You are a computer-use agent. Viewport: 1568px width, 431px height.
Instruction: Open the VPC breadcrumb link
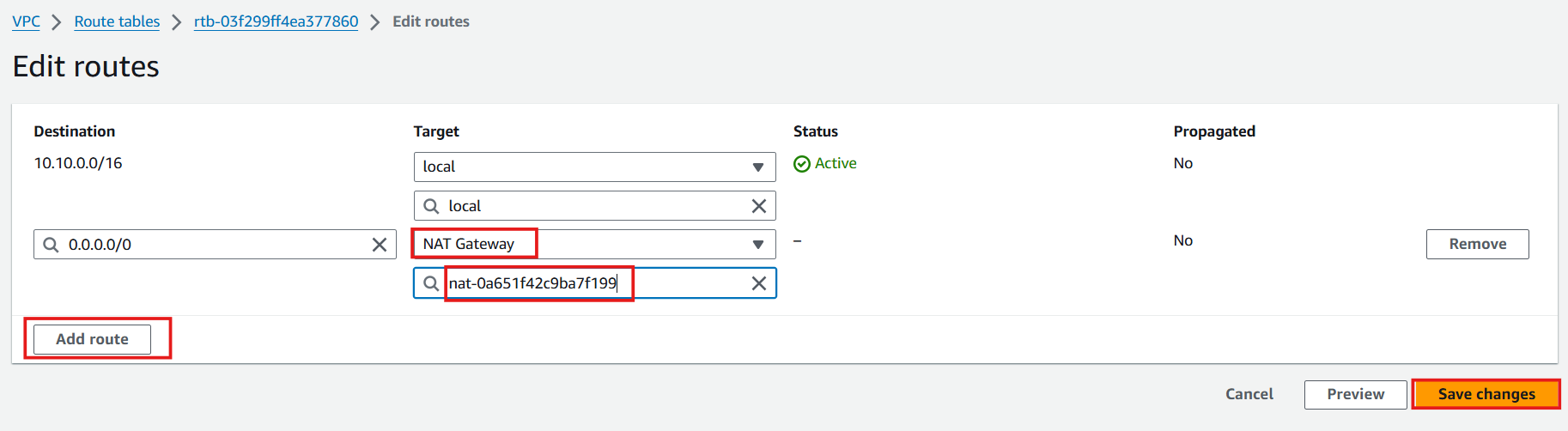coord(26,21)
